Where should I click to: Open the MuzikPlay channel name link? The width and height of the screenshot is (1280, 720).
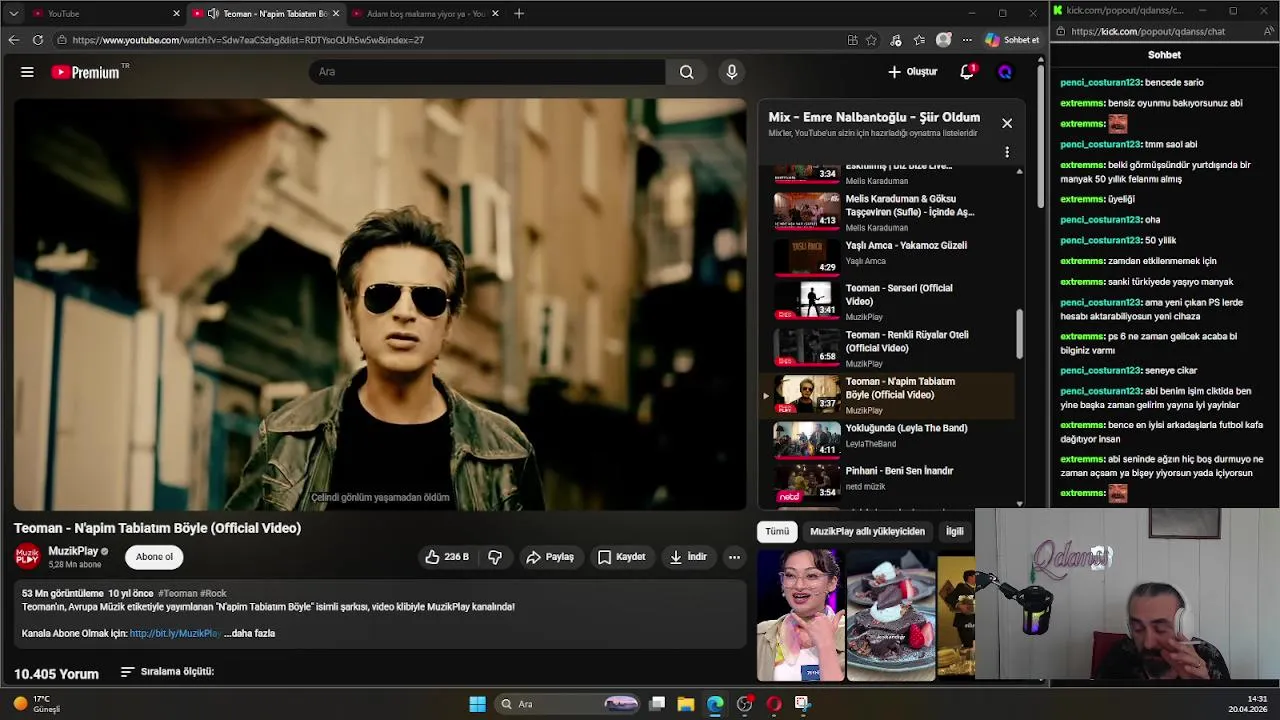(x=73, y=551)
